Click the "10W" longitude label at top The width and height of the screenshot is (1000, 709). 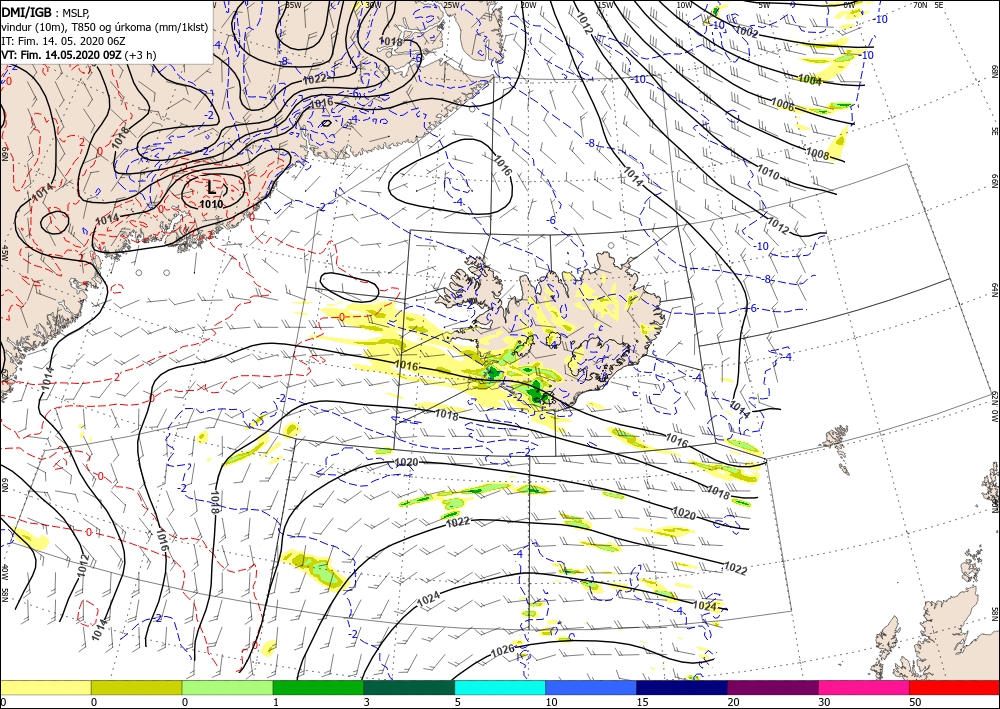pyautogui.click(x=684, y=5)
